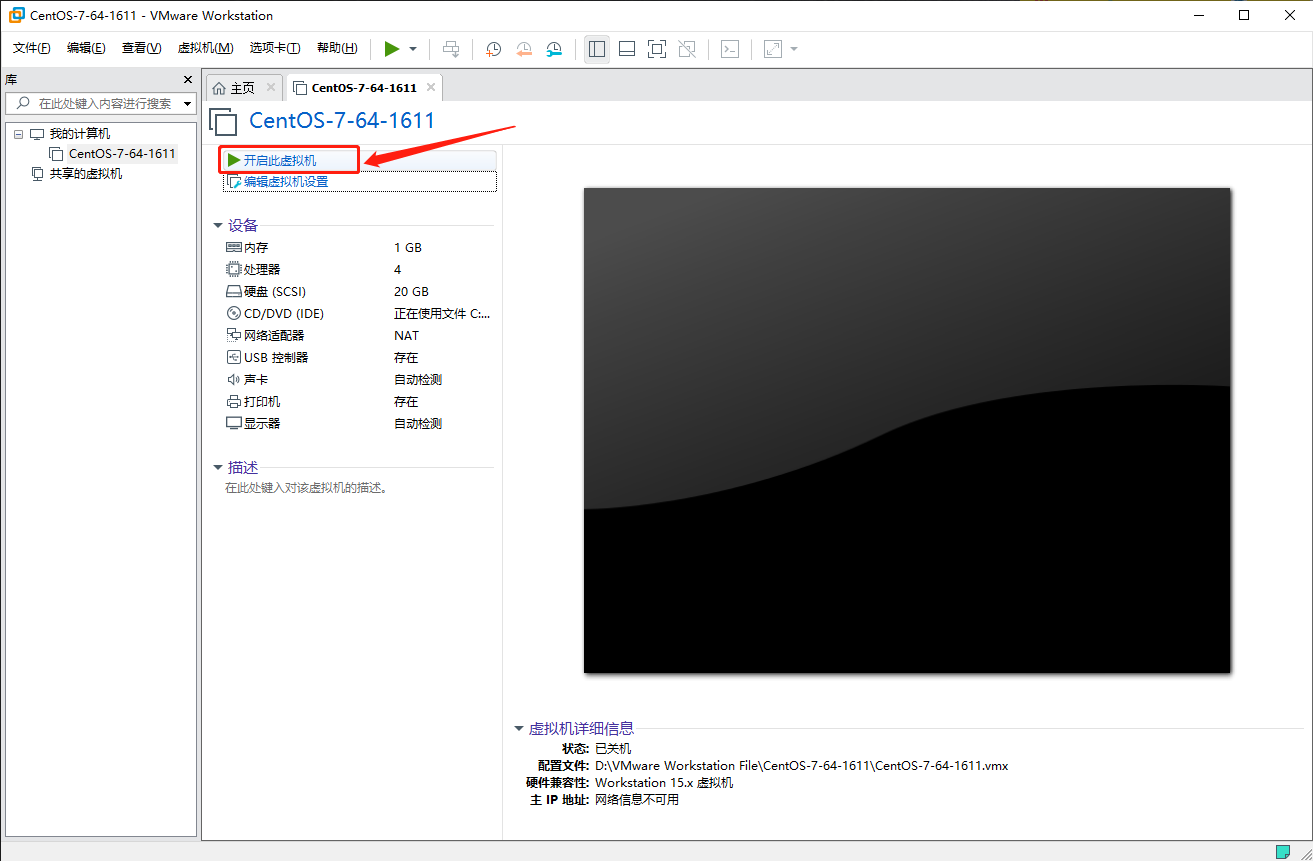Expand the power button dropdown arrow
This screenshot has height=861, width=1313.
[411, 48]
